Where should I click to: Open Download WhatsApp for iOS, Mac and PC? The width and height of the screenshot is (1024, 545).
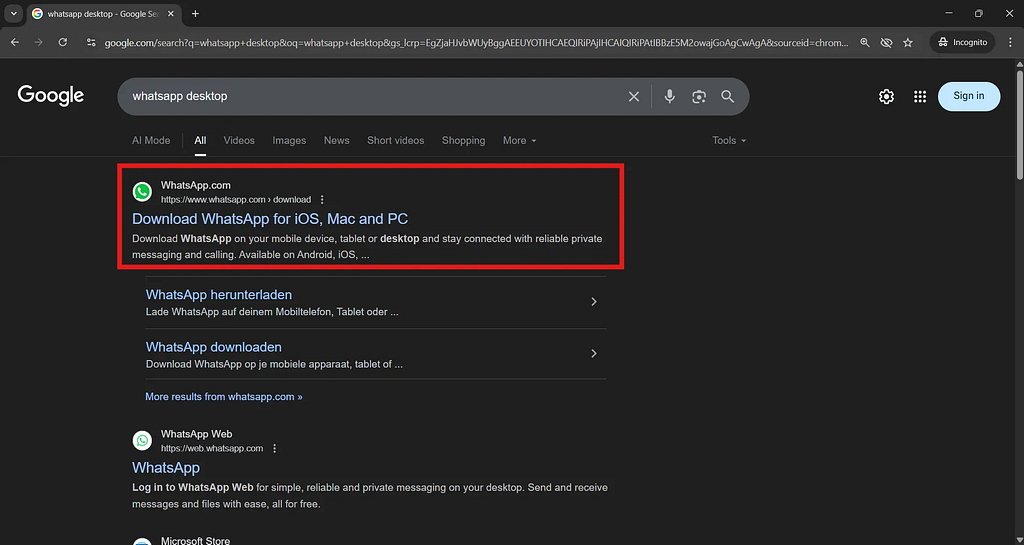[270, 219]
